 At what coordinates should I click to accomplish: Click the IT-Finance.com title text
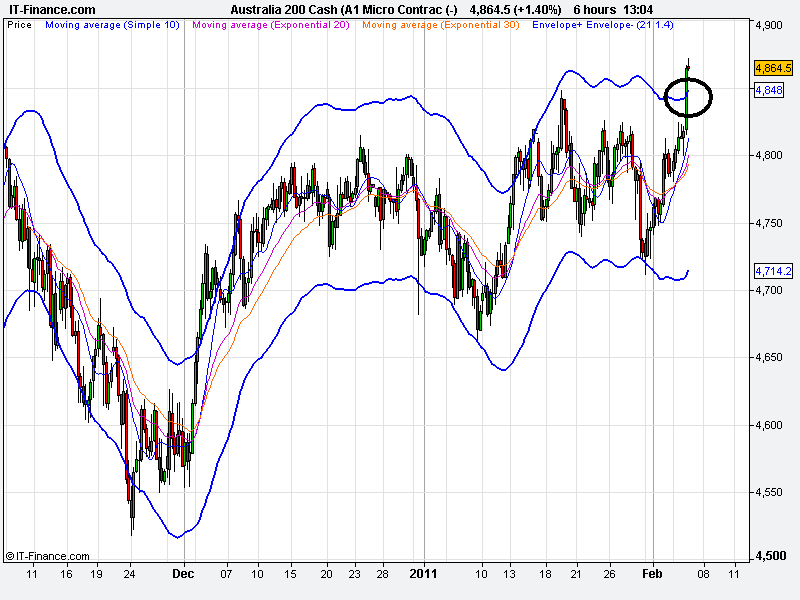[x=52, y=9]
